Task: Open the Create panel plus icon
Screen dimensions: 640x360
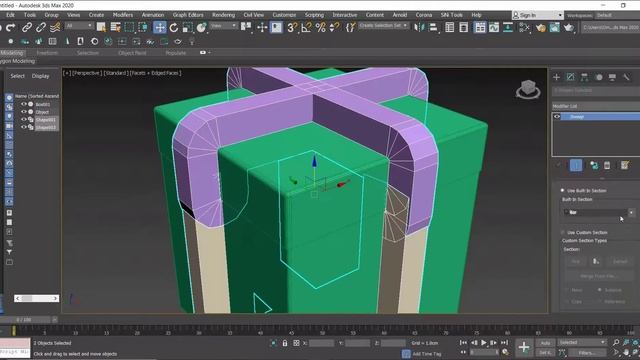Action: (x=556, y=77)
